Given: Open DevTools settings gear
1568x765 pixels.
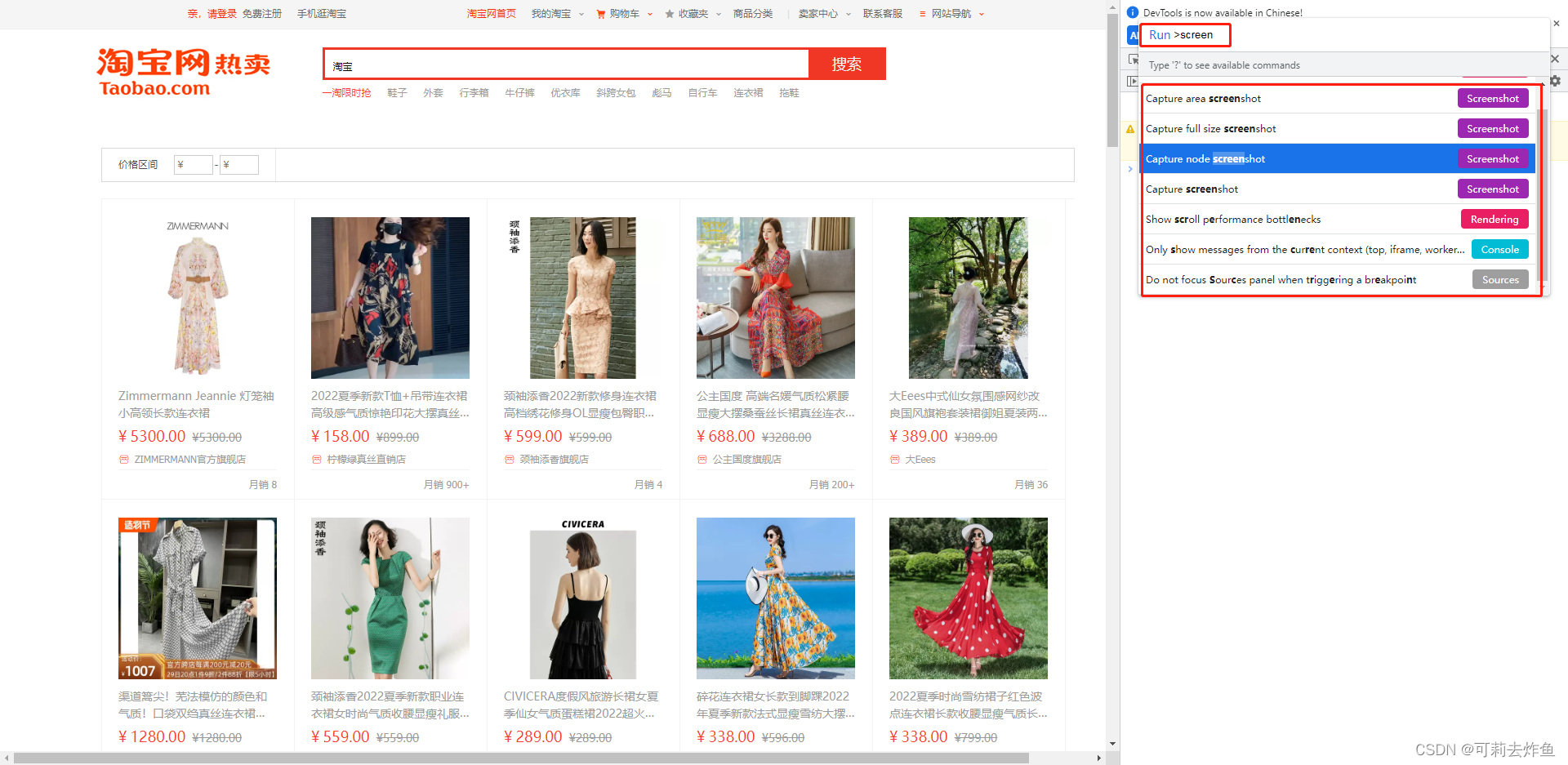Looking at the screenshot, I should click(1556, 81).
